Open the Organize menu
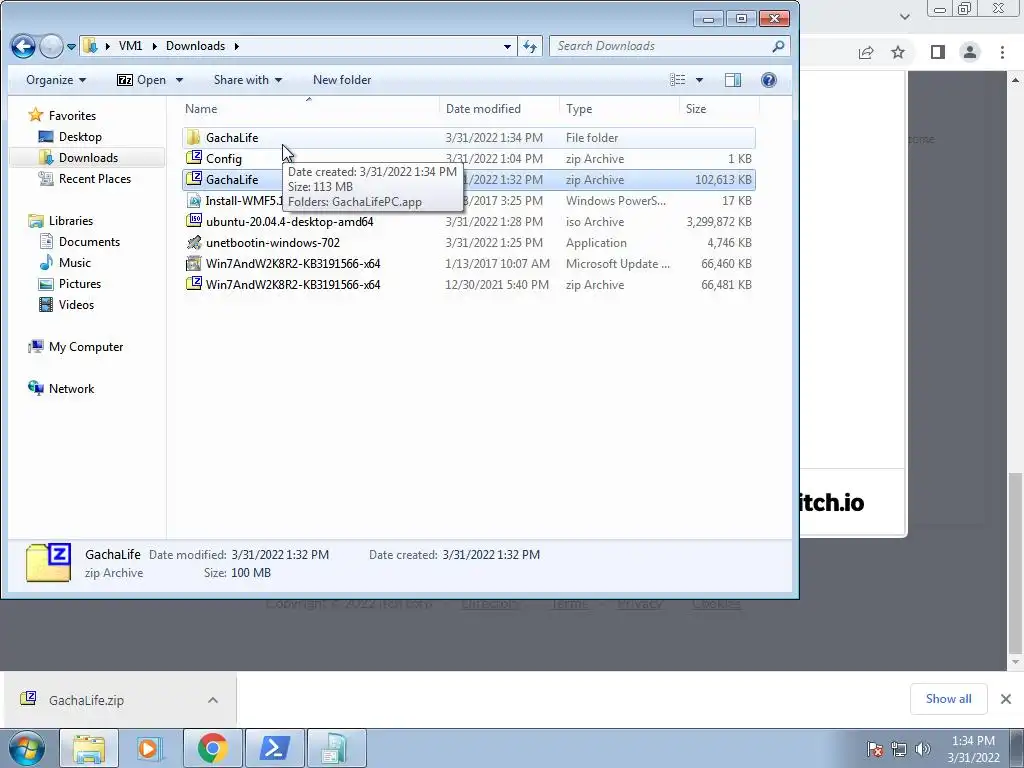 pos(56,80)
